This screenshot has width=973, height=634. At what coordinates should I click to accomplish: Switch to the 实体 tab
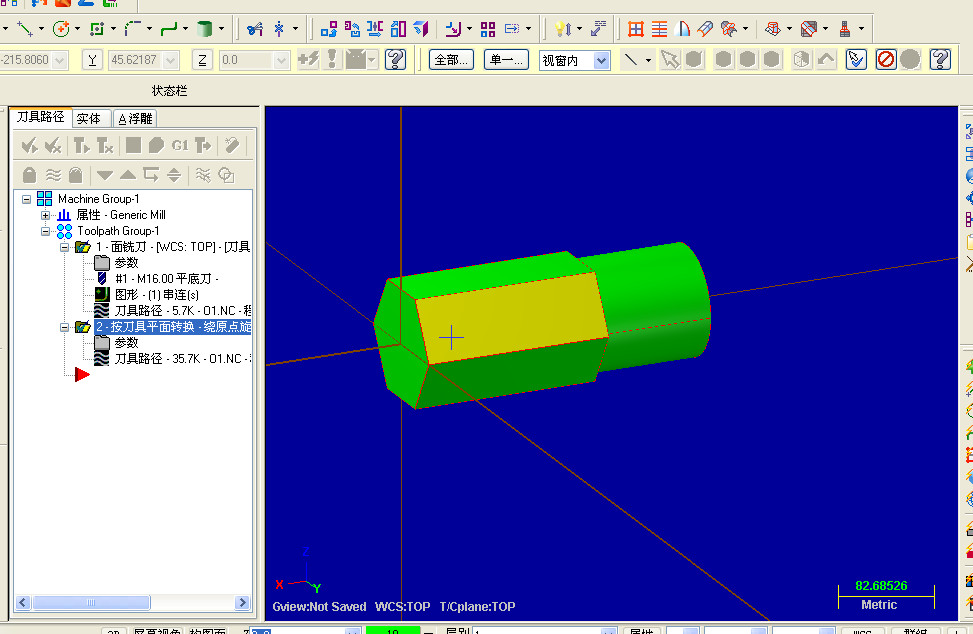(x=89, y=118)
